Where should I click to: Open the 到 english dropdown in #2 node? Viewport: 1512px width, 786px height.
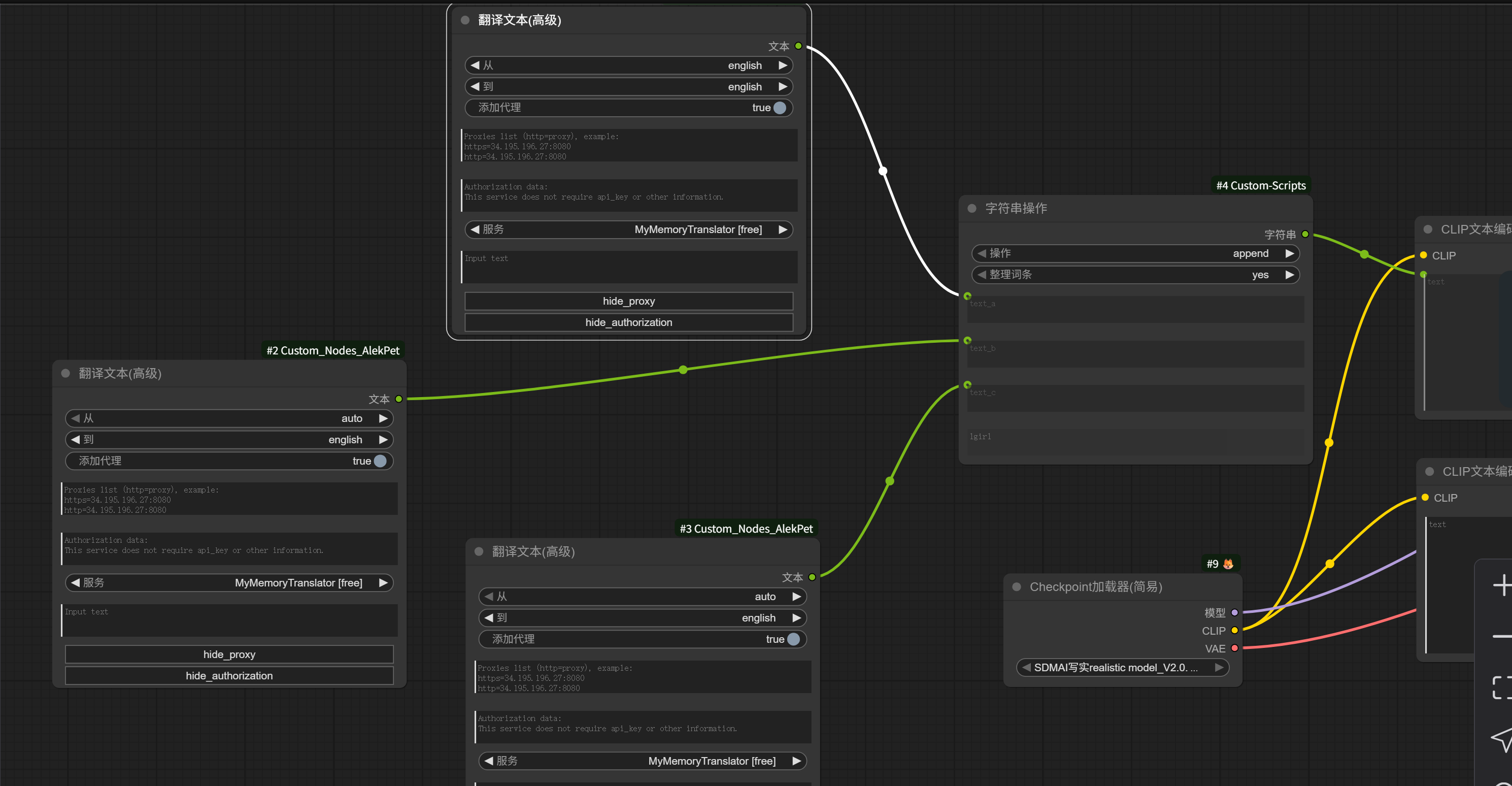pos(229,440)
